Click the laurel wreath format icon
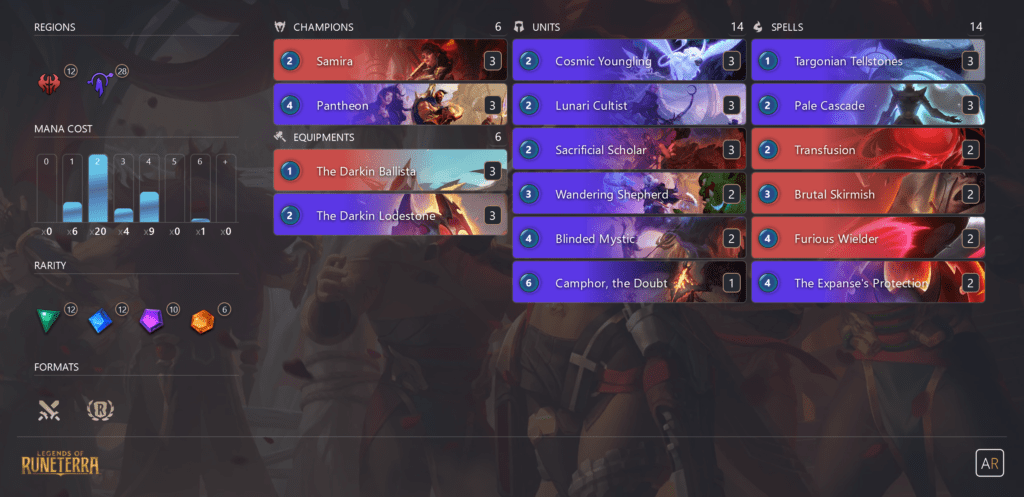This screenshot has width=1024, height=497. pyautogui.click(x=100, y=410)
